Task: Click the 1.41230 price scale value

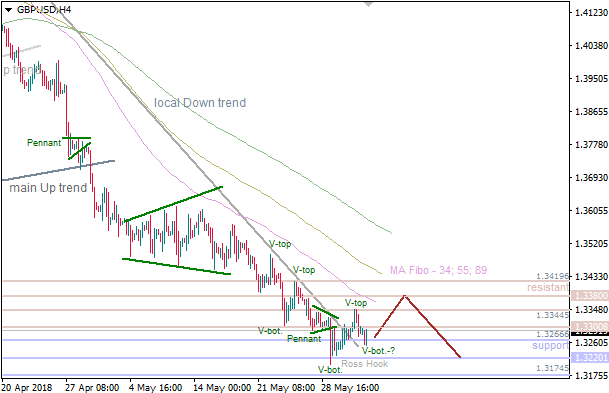Action: (591, 12)
